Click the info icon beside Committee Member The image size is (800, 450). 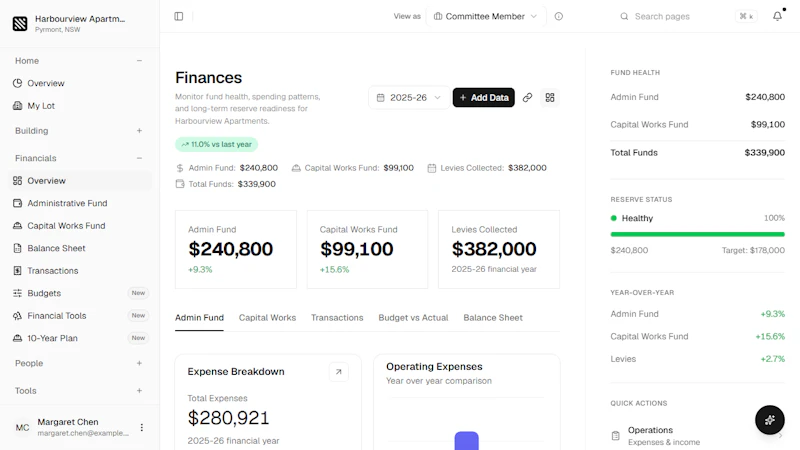tap(559, 16)
